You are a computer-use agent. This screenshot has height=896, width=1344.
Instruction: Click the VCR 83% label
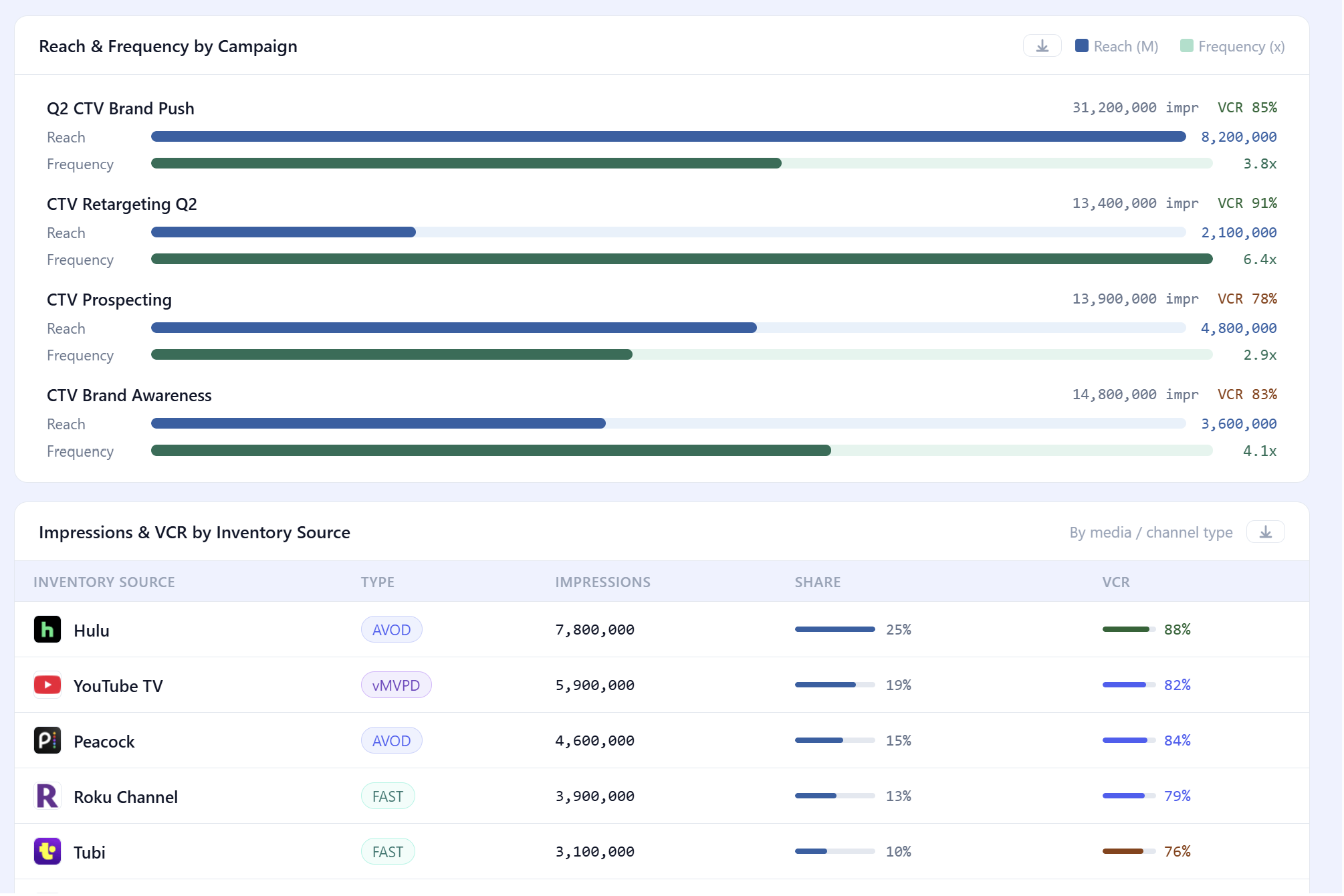(x=1247, y=395)
